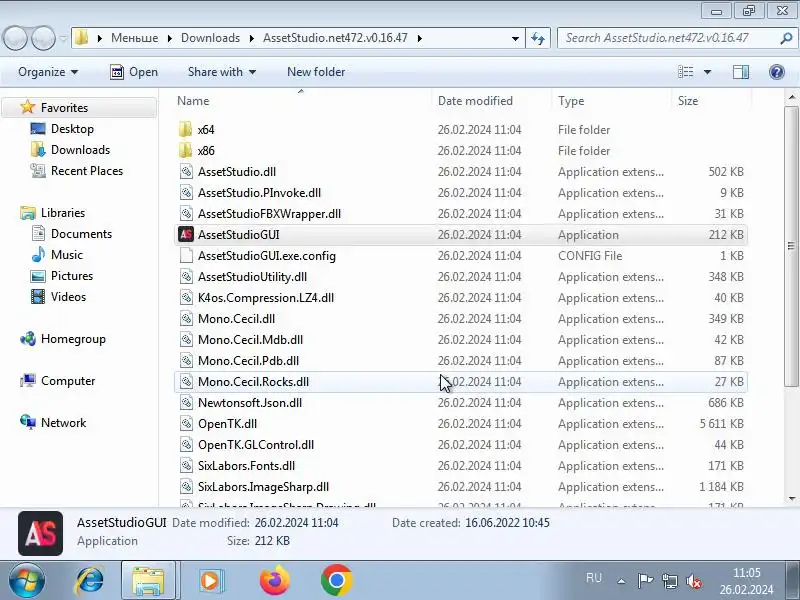Open recent pages dropdown arrow
This screenshot has height=600, width=800.
[x=63, y=38]
